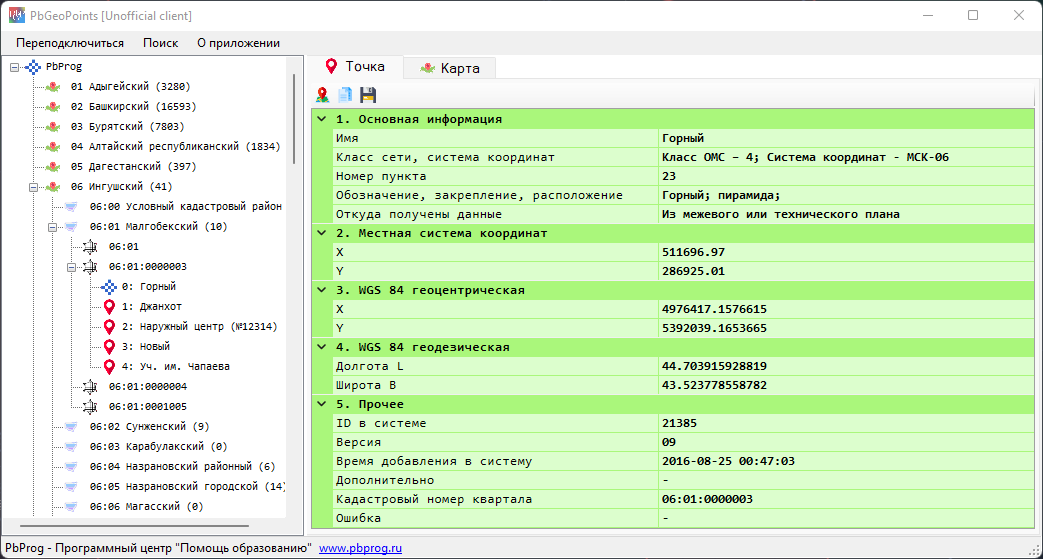Screen dimensions: 1043x559
Task: Click the red pin icon beside Джанхот
Action: coord(110,307)
